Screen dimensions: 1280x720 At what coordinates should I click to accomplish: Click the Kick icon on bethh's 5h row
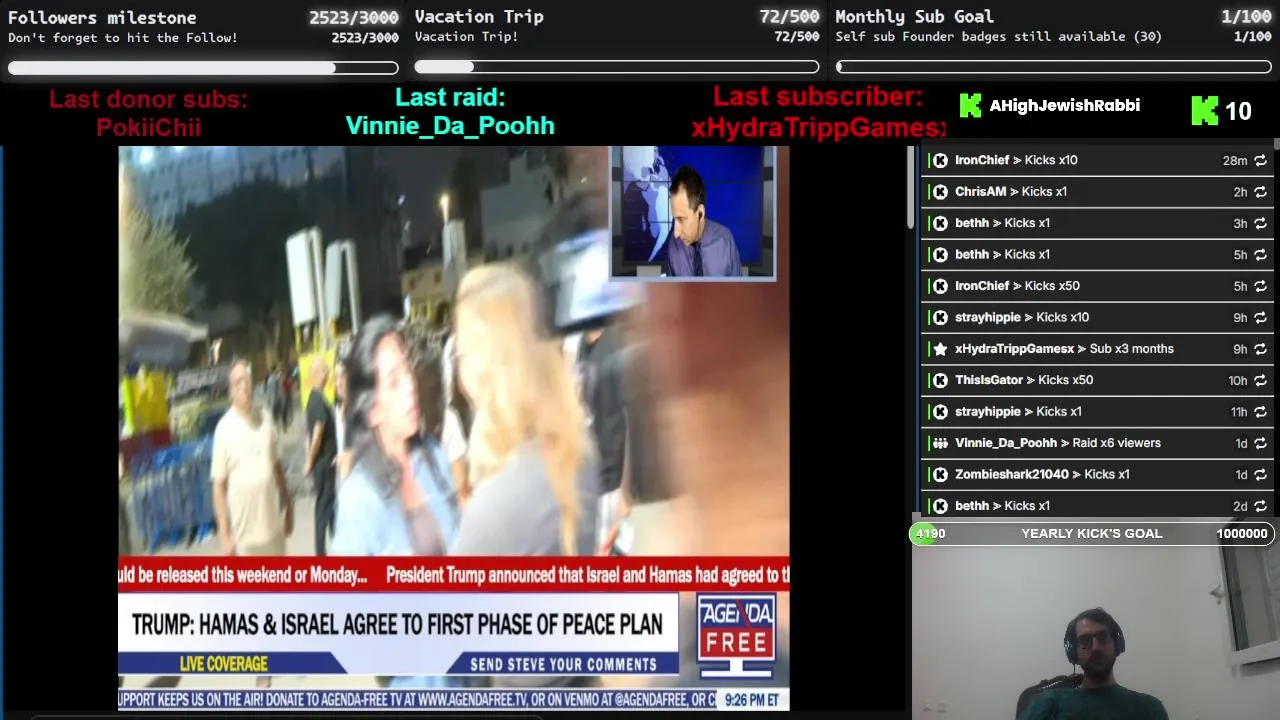[940, 255]
